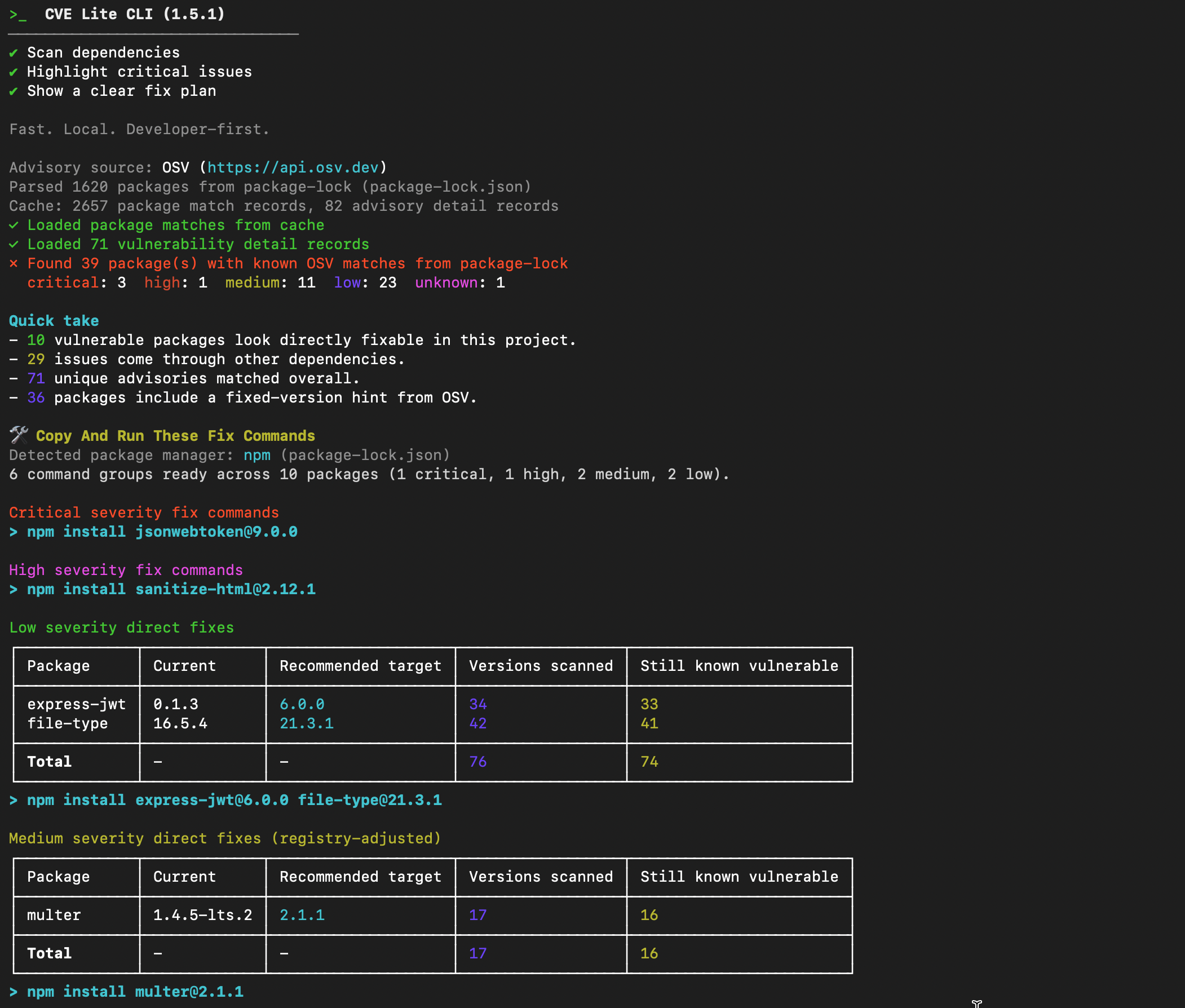This screenshot has height=1008, width=1185.
Task: Click the checkmark before Loaded package matches from cache
Action: click(x=14, y=225)
